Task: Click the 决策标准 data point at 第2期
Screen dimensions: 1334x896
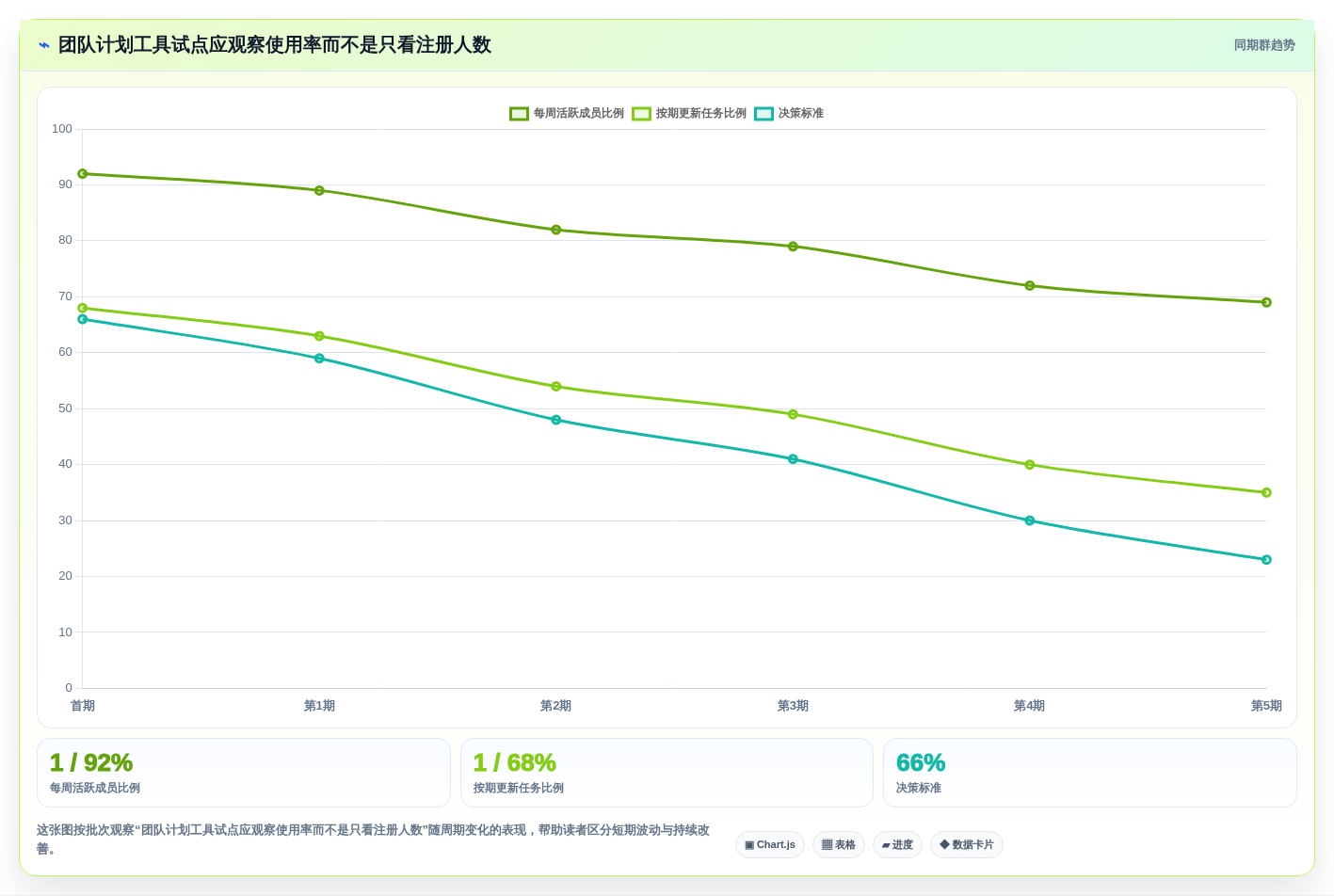Action: tap(556, 420)
